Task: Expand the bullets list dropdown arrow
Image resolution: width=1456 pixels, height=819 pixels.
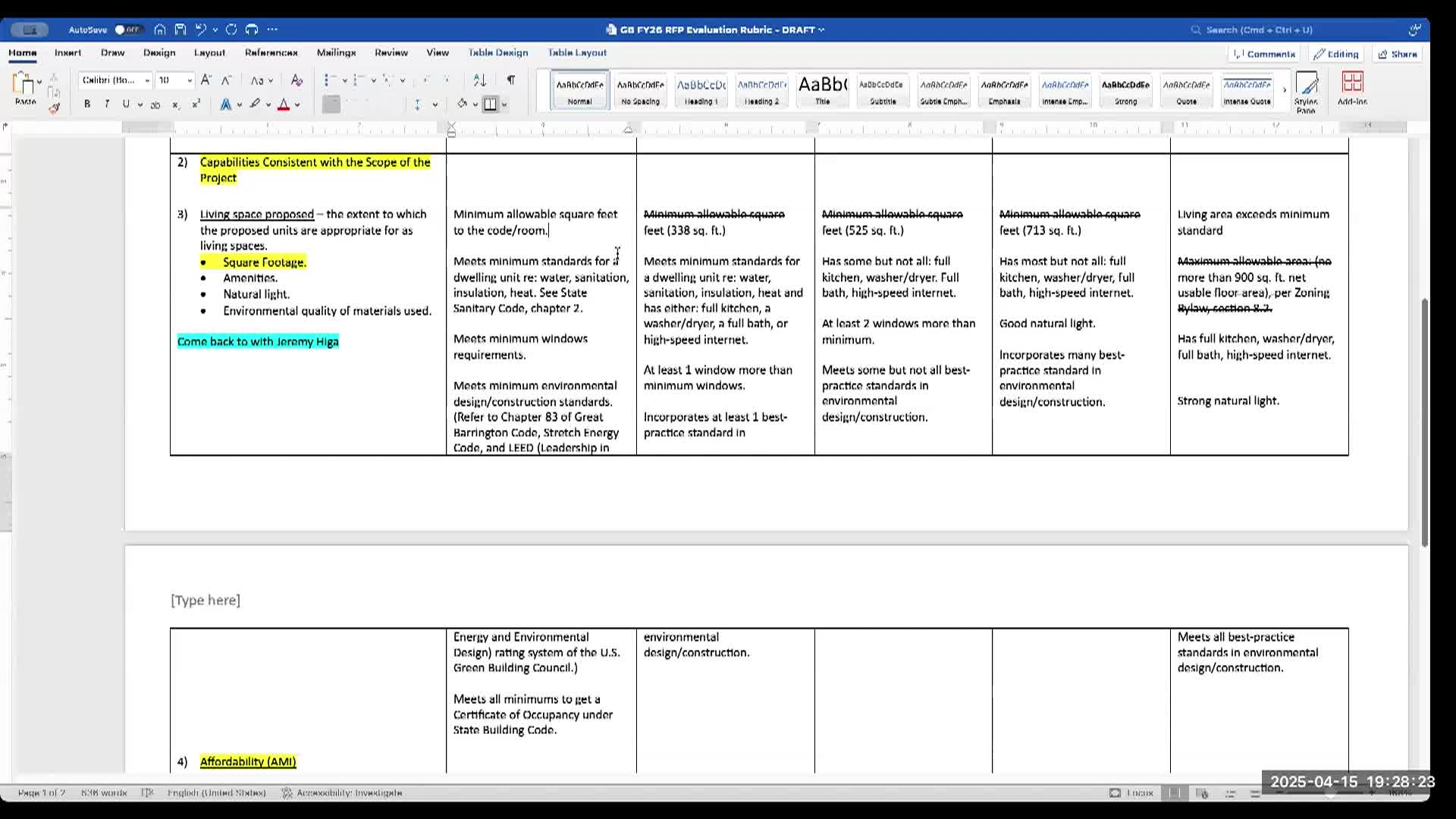Action: [344, 80]
